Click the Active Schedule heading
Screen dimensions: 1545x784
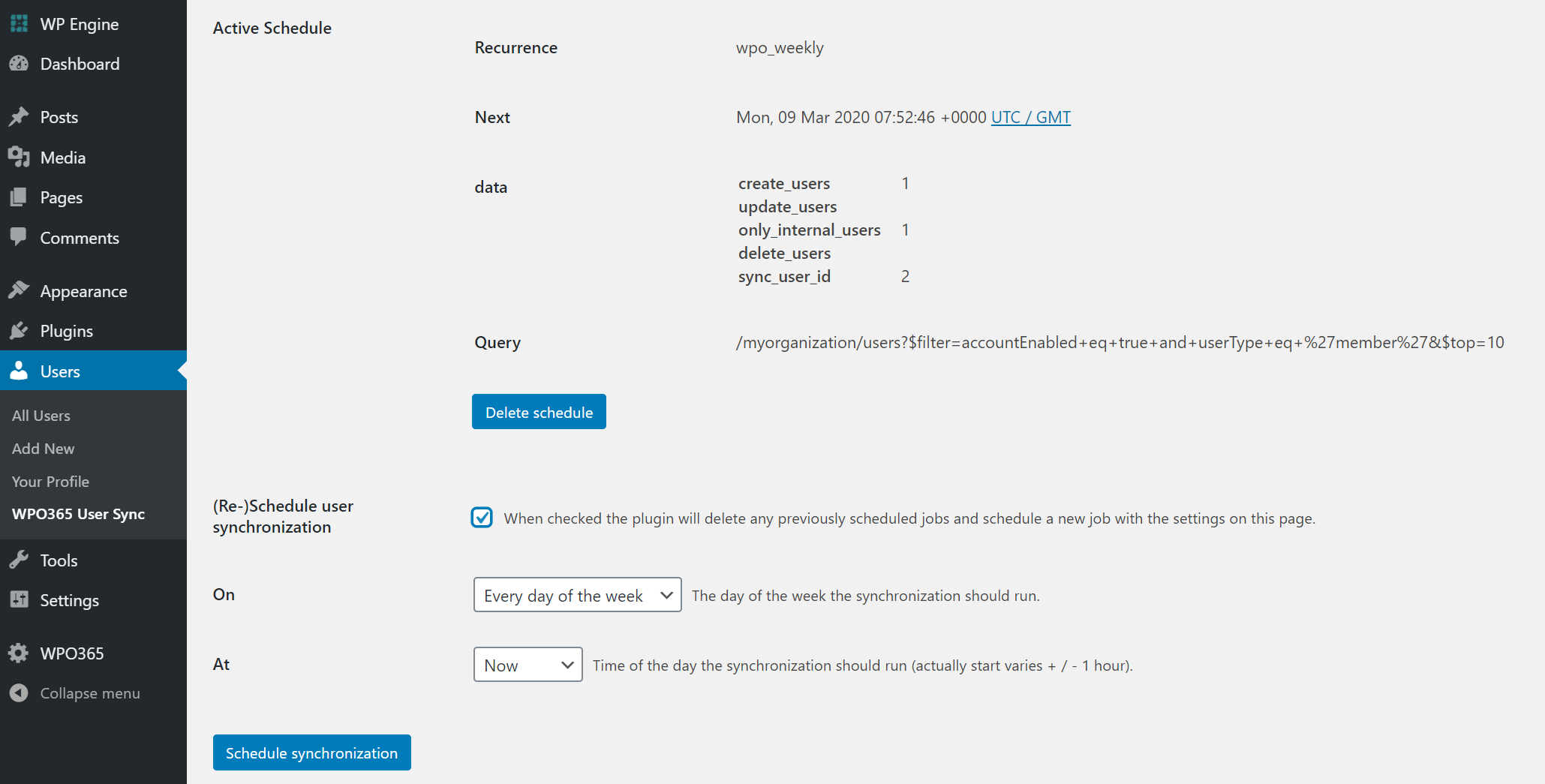(x=272, y=28)
